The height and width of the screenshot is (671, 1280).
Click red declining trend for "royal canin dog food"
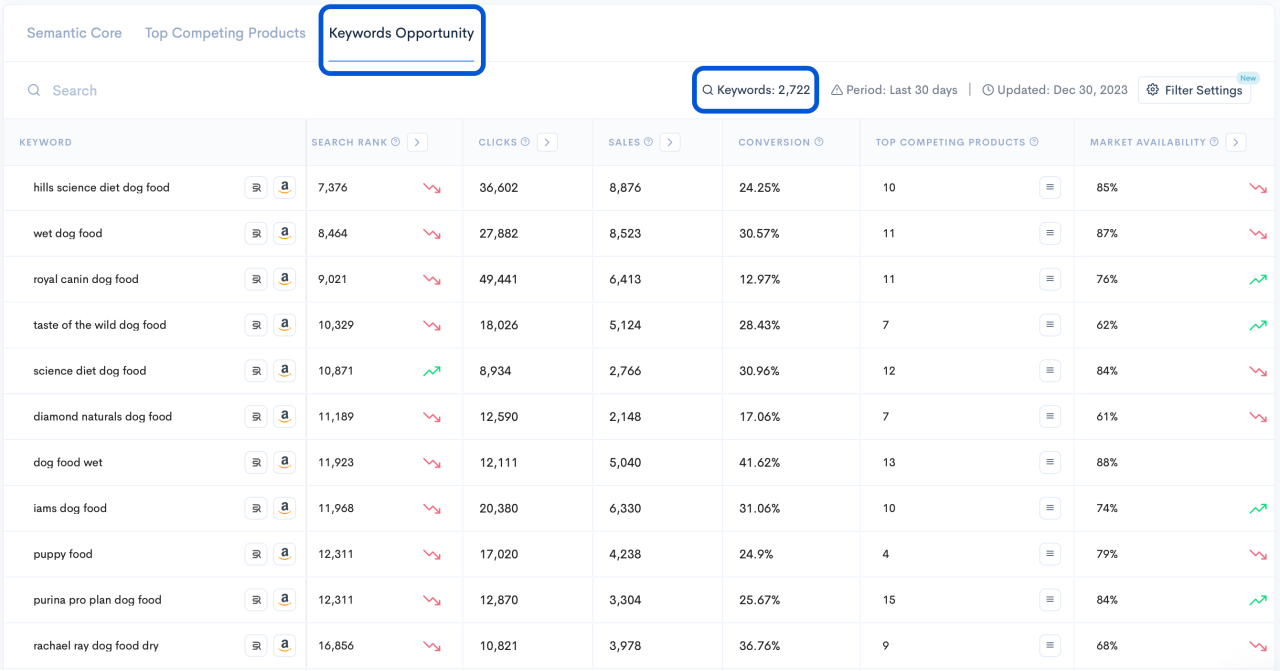click(x=432, y=279)
